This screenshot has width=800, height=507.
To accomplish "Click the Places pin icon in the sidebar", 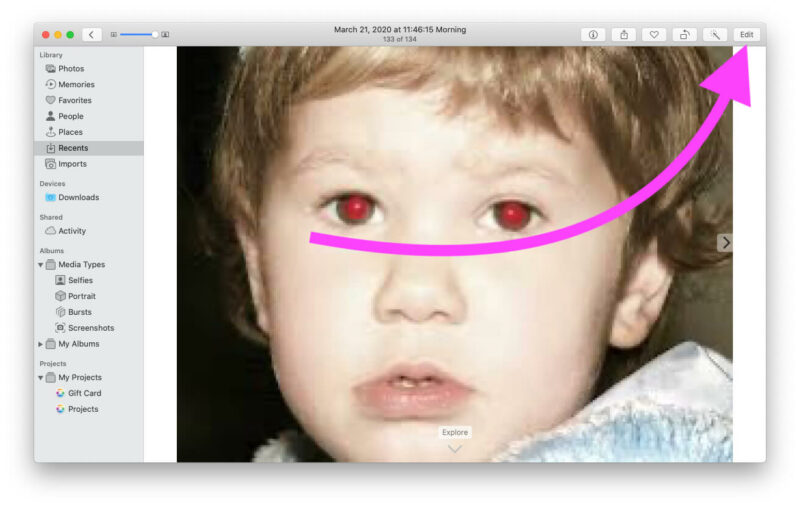I will tap(50, 132).
